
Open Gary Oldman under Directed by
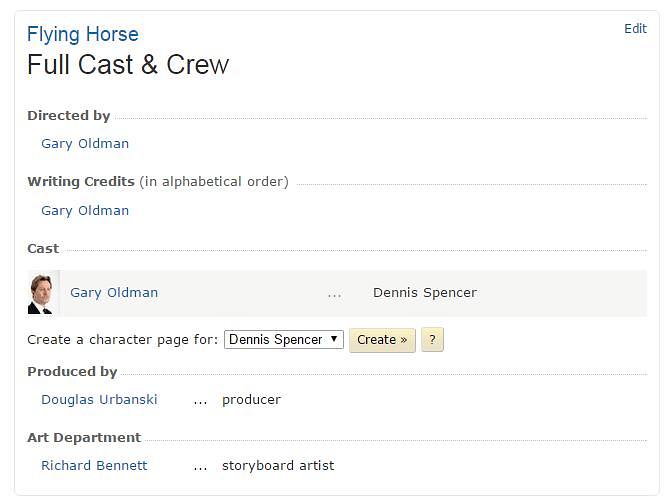click(x=85, y=143)
